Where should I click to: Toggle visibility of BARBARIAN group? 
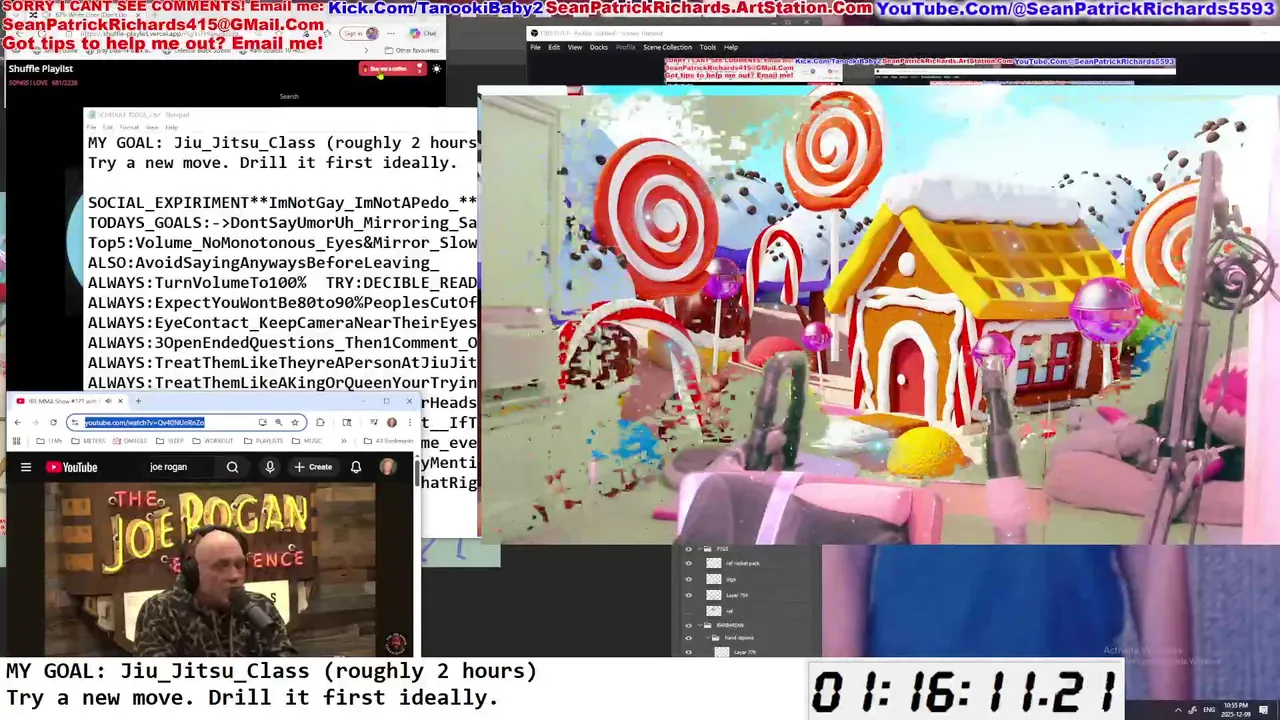(x=688, y=625)
